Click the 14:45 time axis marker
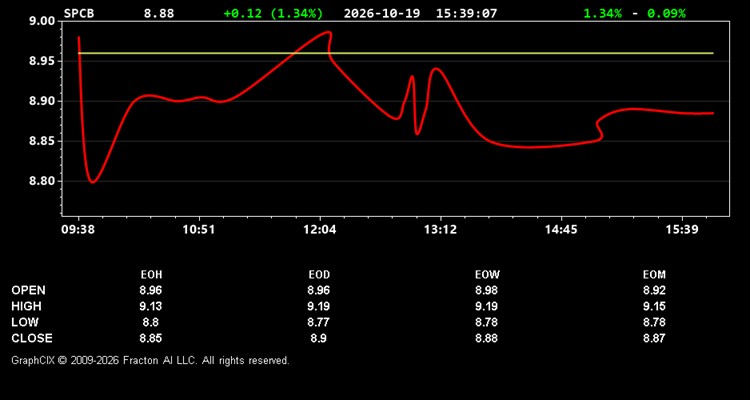 click(561, 230)
